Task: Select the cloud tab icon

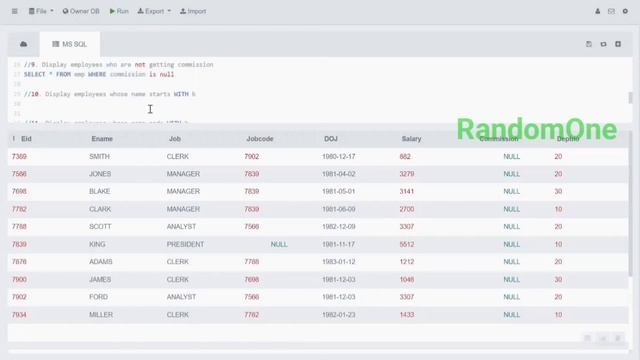Action: [24, 44]
